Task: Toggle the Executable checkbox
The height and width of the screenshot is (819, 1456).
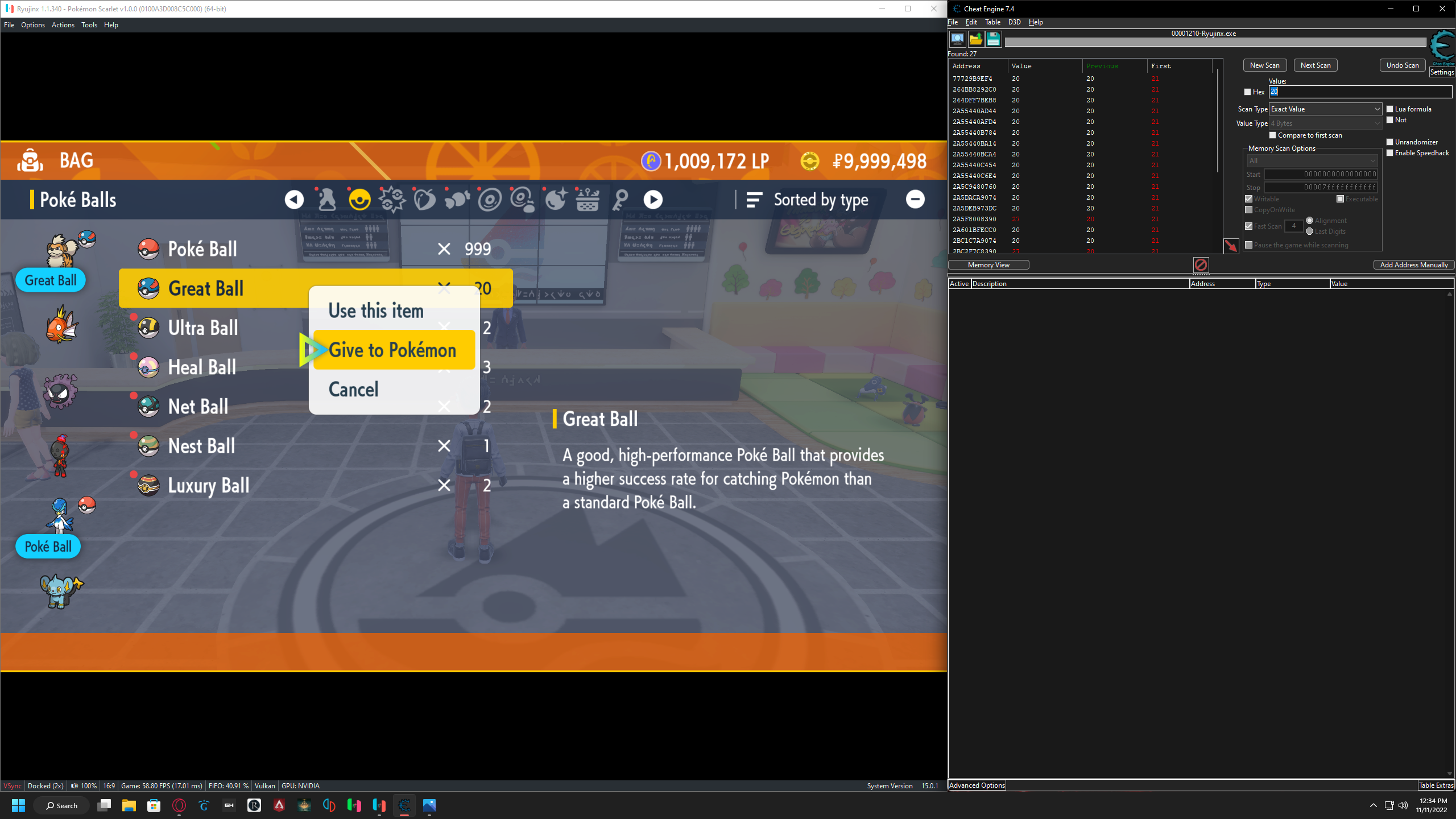Action: [1341, 198]
